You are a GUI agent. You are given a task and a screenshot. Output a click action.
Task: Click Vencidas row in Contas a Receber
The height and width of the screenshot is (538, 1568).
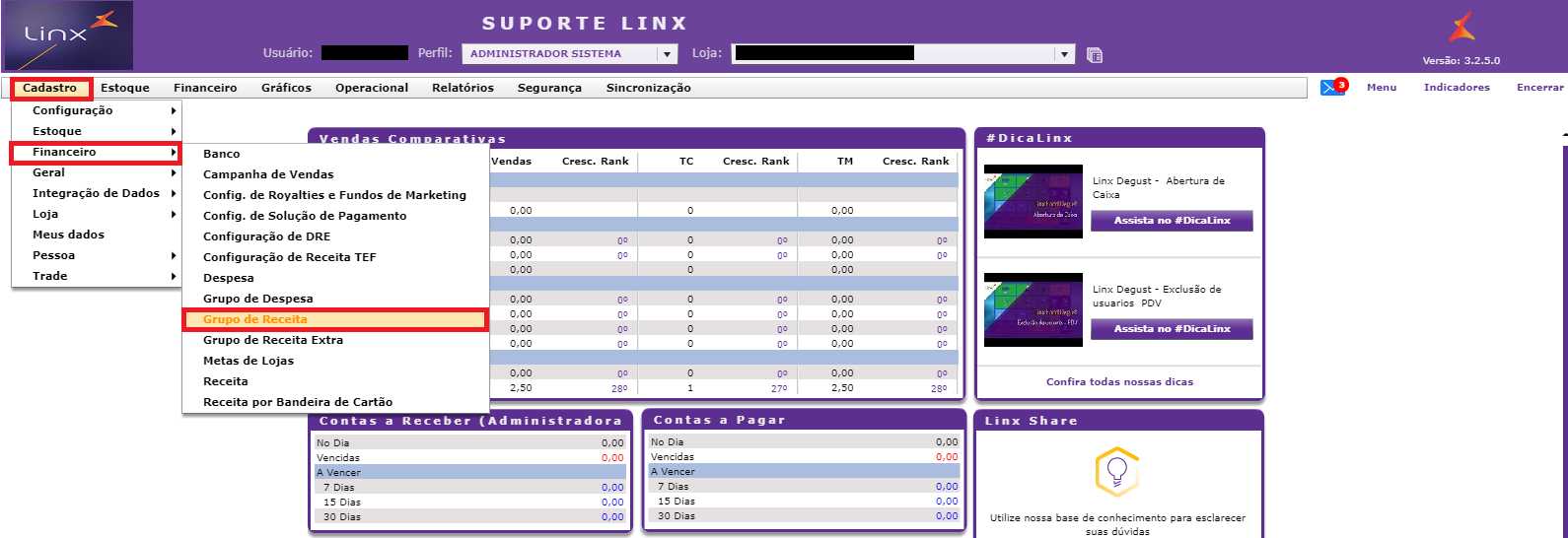[x=470, y=458]
